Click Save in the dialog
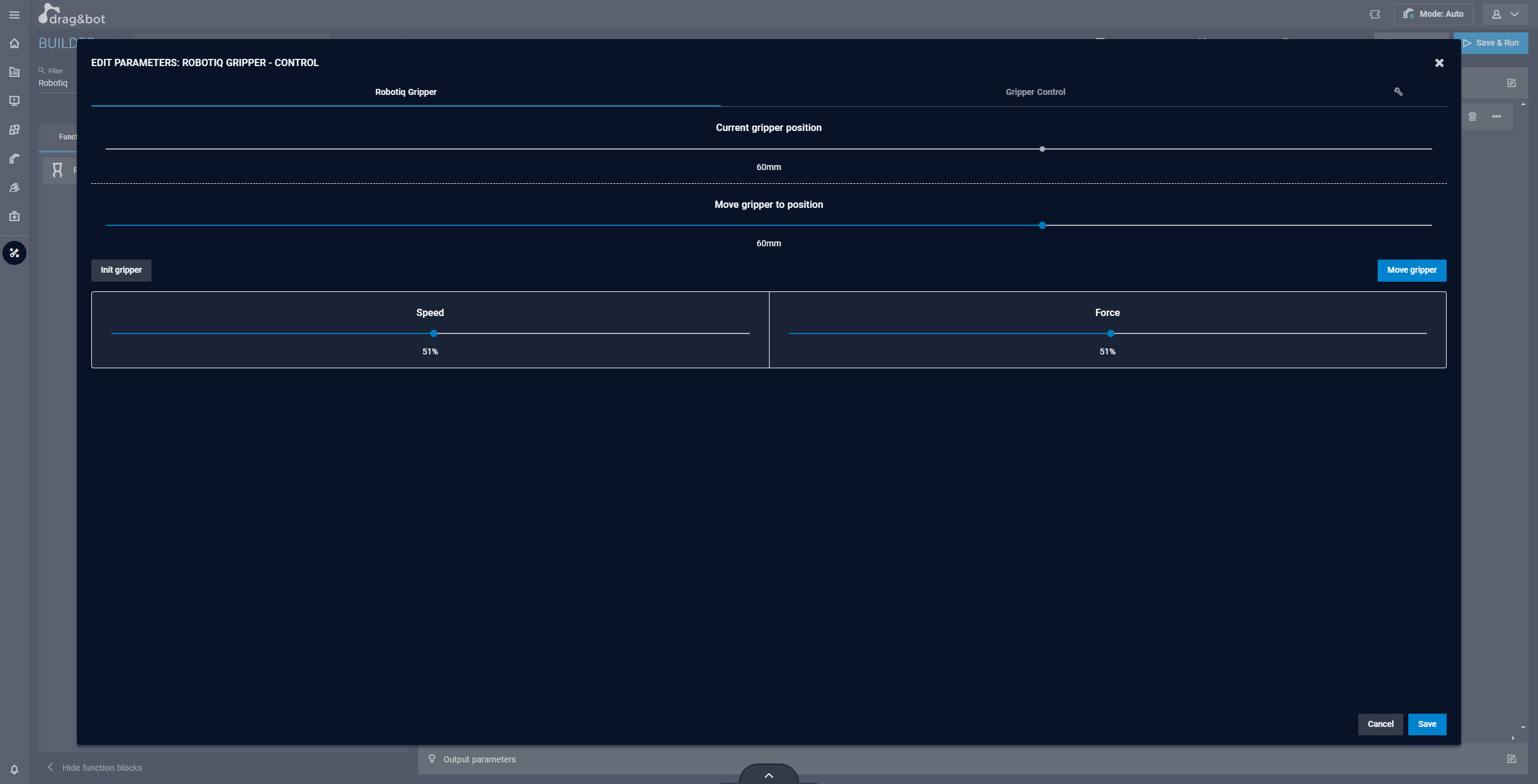 1427,725
